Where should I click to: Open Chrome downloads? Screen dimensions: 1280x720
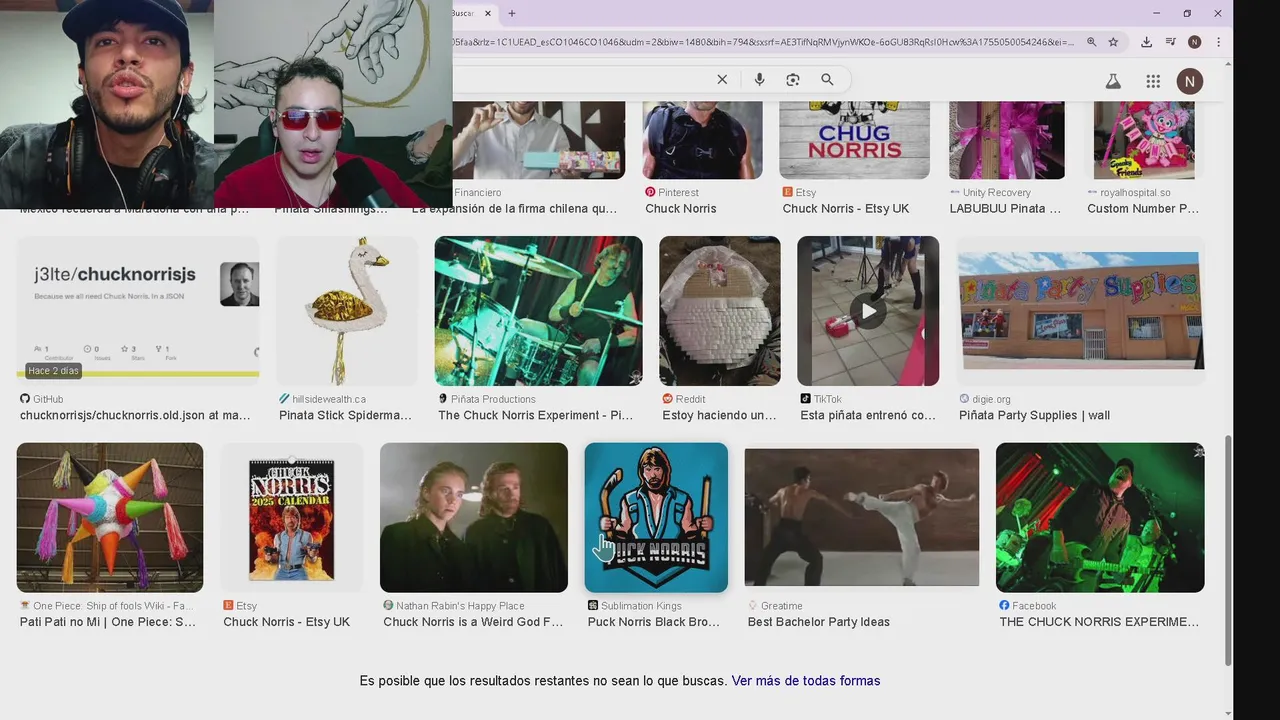tap(1146, 42)
